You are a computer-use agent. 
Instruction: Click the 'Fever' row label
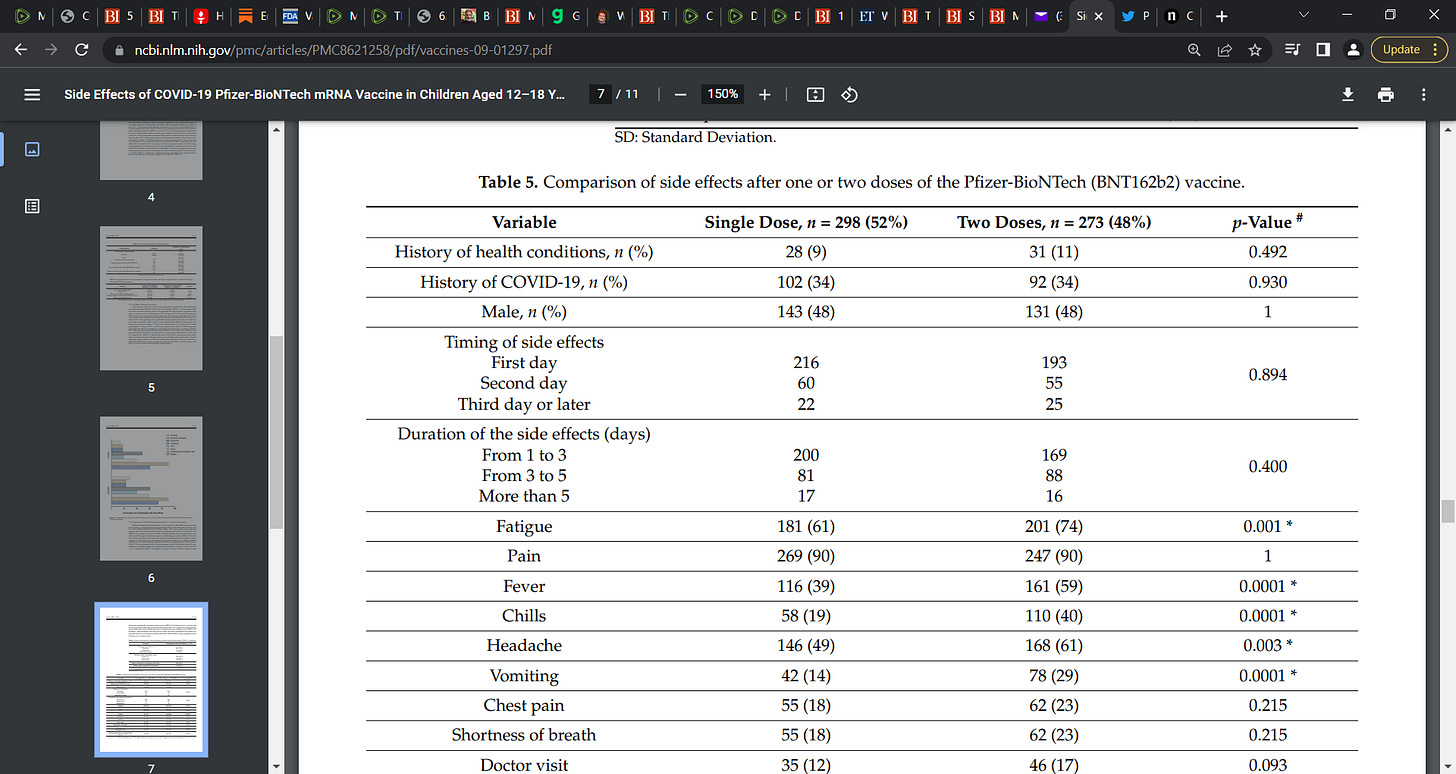(524, 586)
